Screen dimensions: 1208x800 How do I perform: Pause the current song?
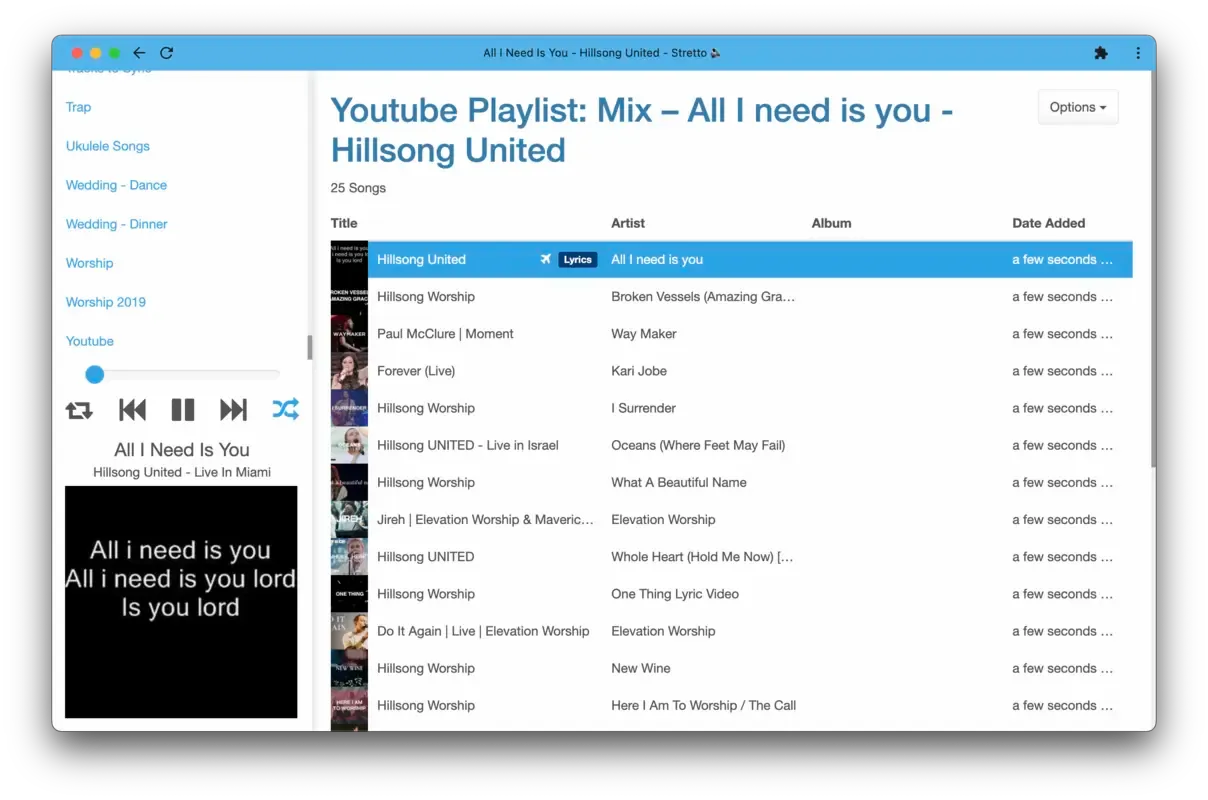point(183,410)
